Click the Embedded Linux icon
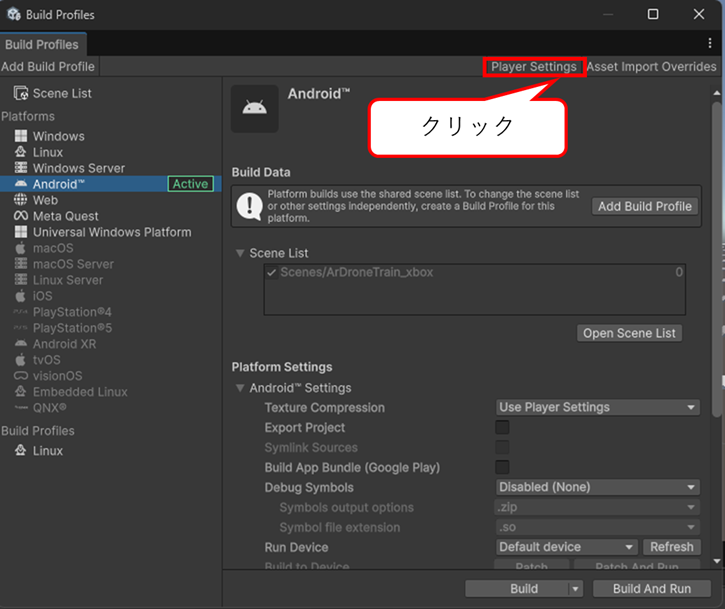The image size is (725, 609). coord(21,392)
